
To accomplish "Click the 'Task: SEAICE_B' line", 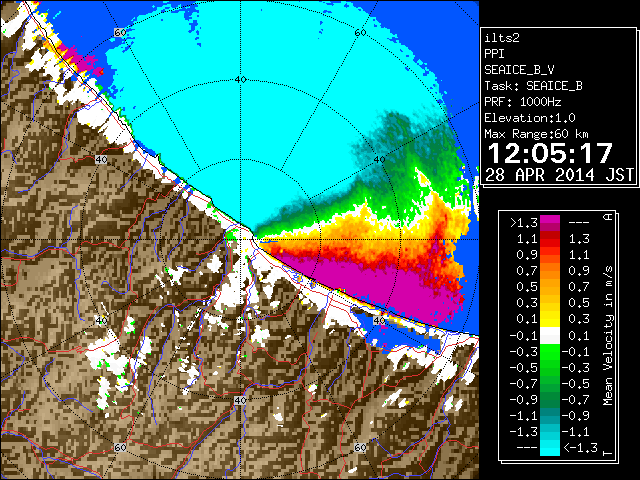I will click(533, 86).
